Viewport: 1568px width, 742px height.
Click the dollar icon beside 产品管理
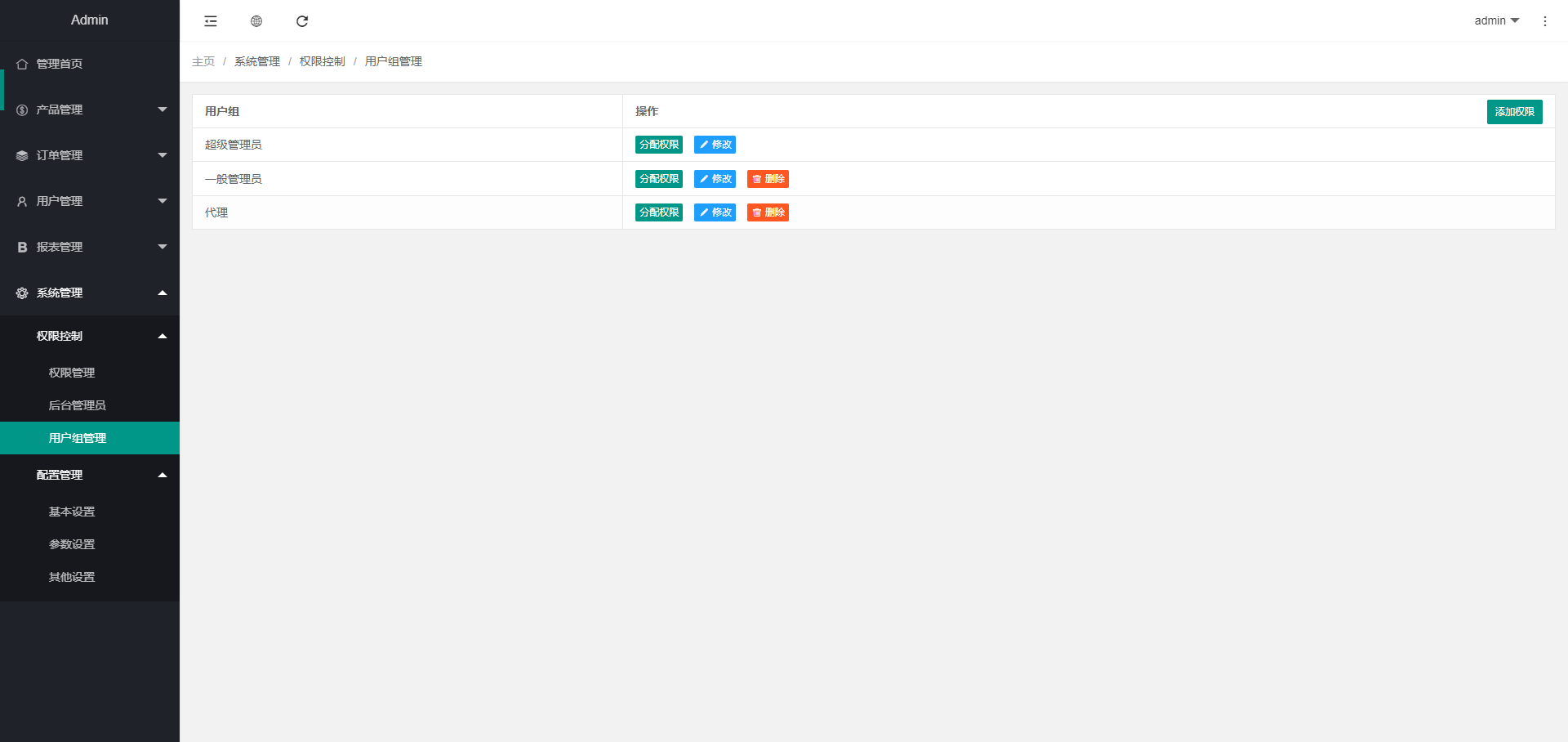coord(22,110)
